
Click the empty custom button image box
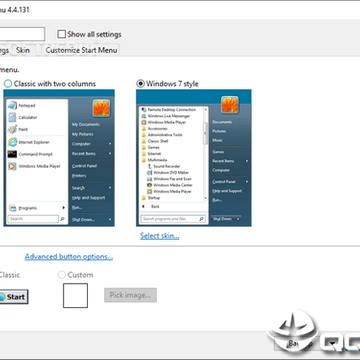coord(75,296)
